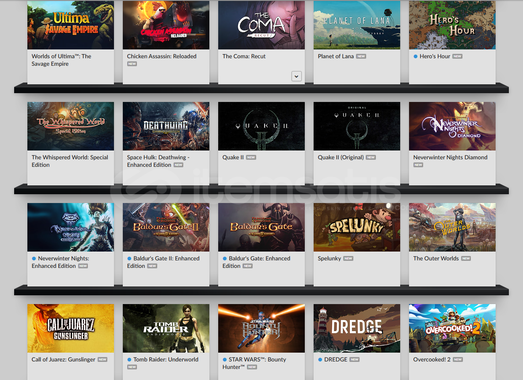This screenshot has height=380, width=523.
Task: Open The Whispered World: Special Edition title
Action: point(70,161)
